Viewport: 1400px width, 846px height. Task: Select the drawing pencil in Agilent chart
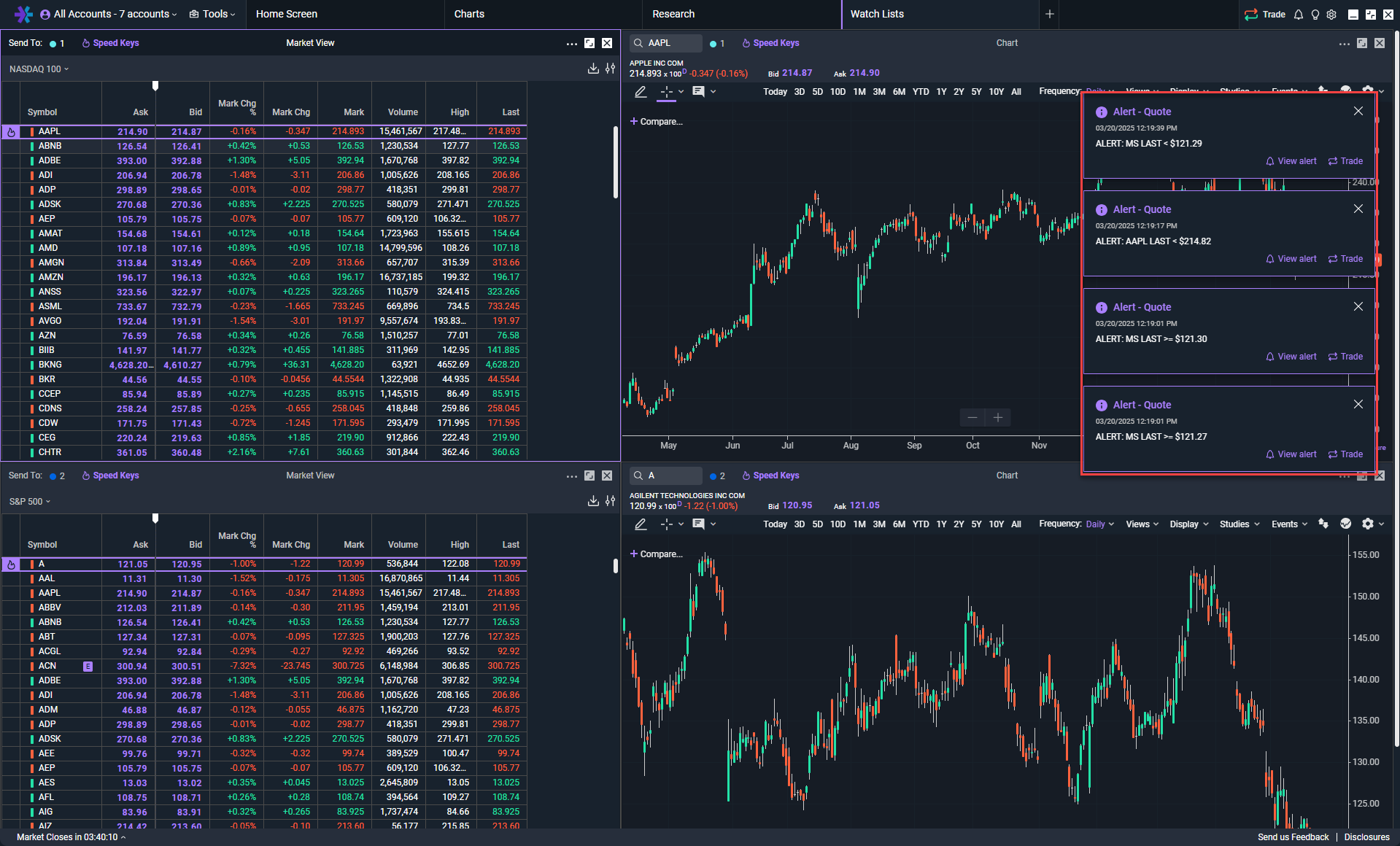tap(641, 524)
